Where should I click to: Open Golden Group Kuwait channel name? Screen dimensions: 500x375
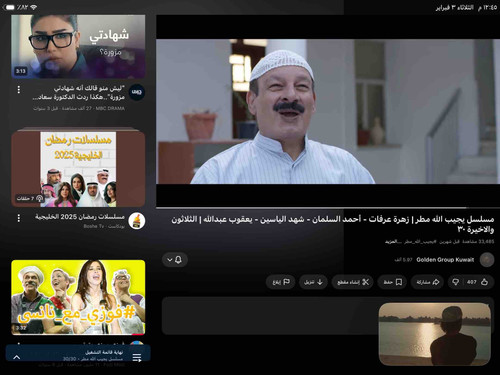coord(445,260)
